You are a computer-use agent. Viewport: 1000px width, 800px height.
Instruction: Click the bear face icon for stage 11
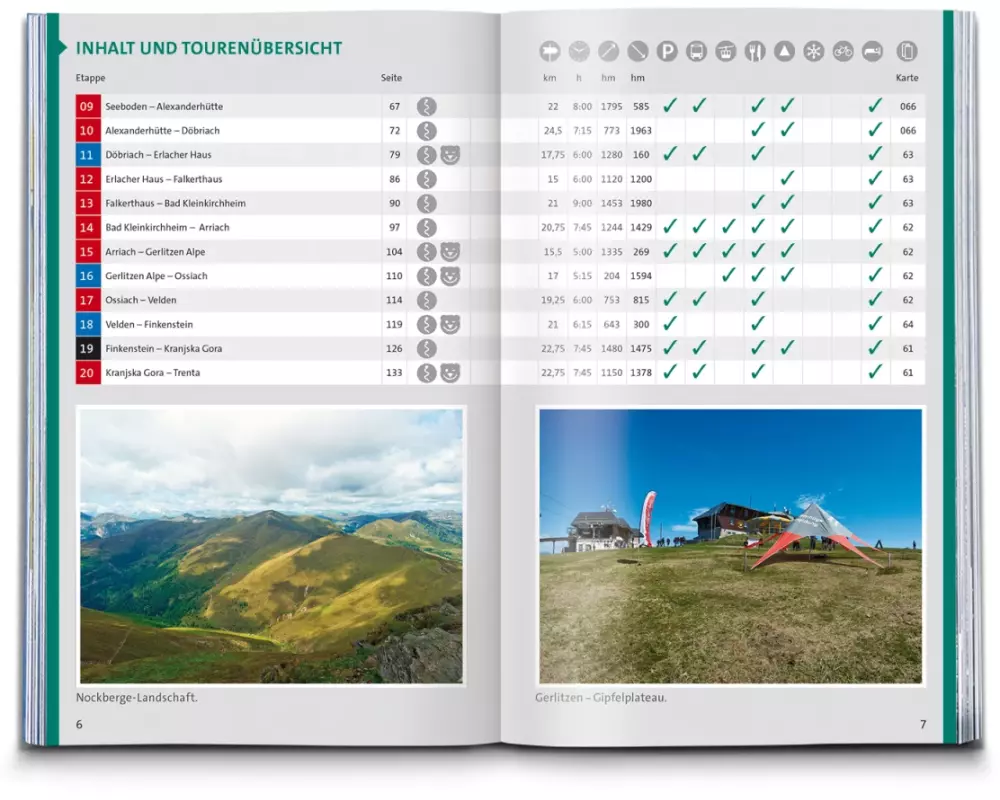click(451, 155)
